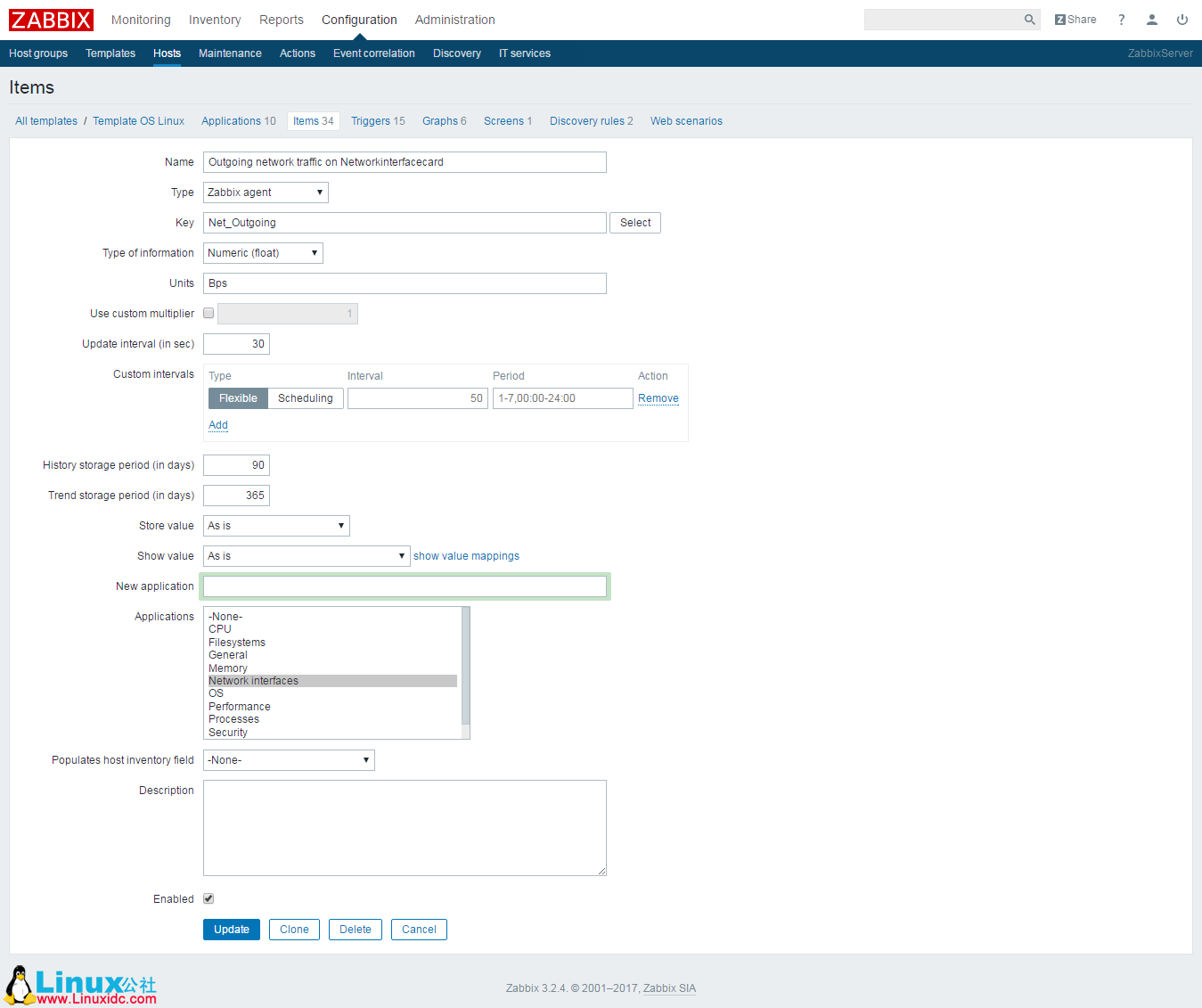
Task: Open the Populates host inventory field dropdown
Action: (288, 759)
